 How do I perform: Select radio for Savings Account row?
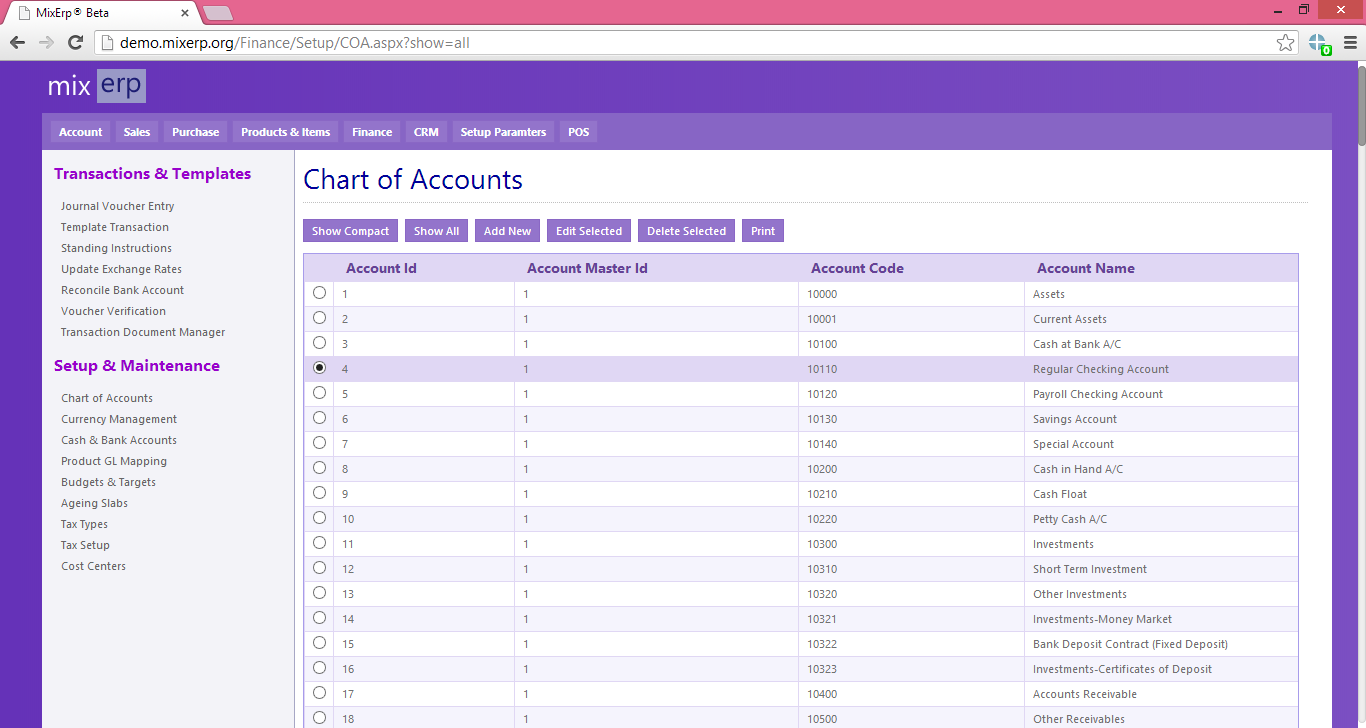(x=319, y=418)
